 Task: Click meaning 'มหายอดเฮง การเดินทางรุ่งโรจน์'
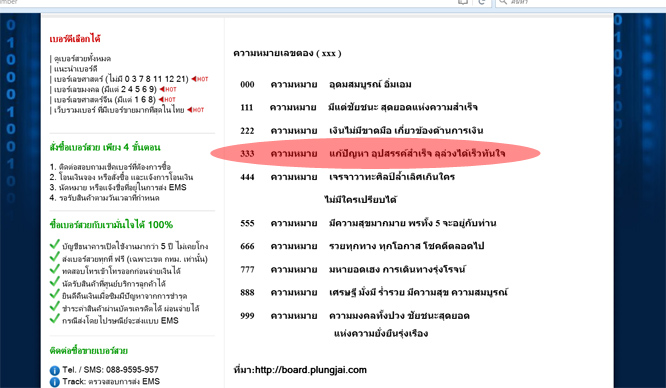[397, 269]
